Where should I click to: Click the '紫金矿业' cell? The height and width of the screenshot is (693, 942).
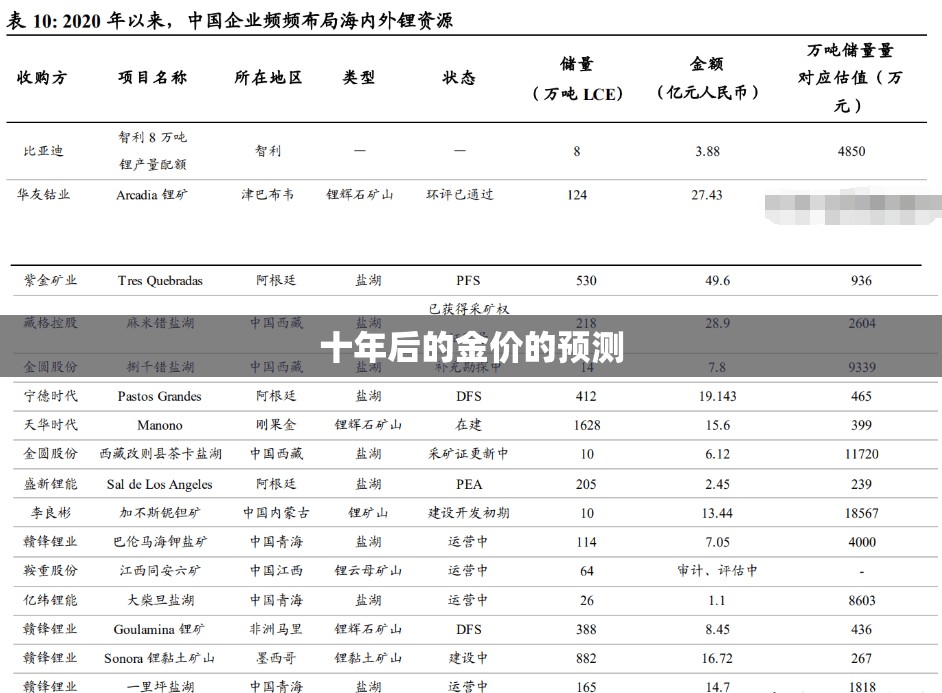(50, 280)
